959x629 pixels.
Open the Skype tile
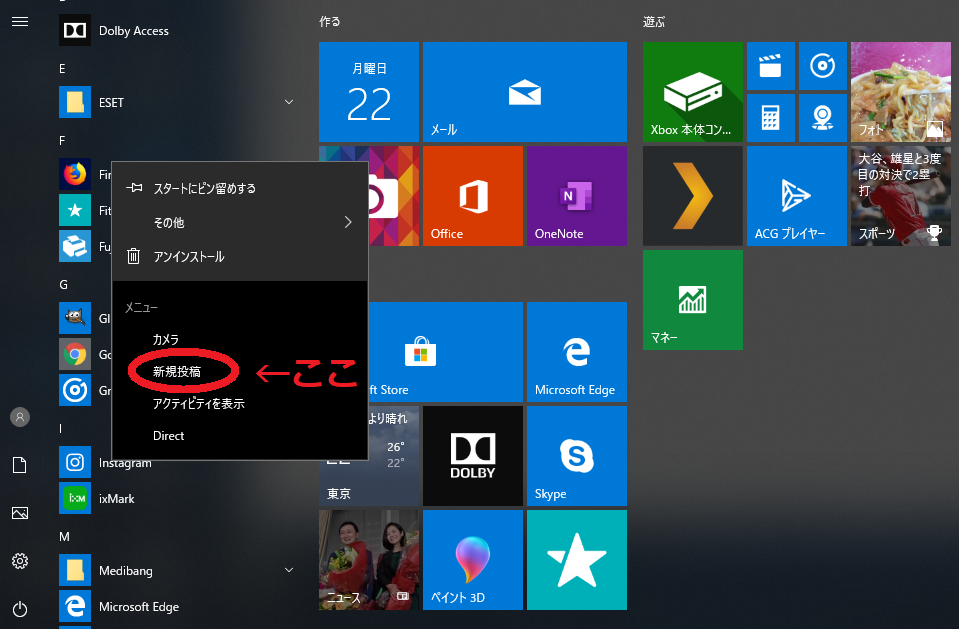pos(577,456)
